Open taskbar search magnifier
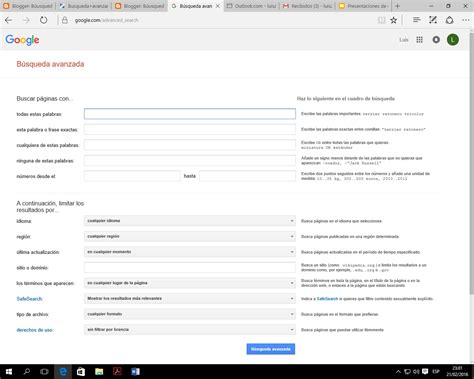This screenshot has width=474, height=379. click(27, 372)
